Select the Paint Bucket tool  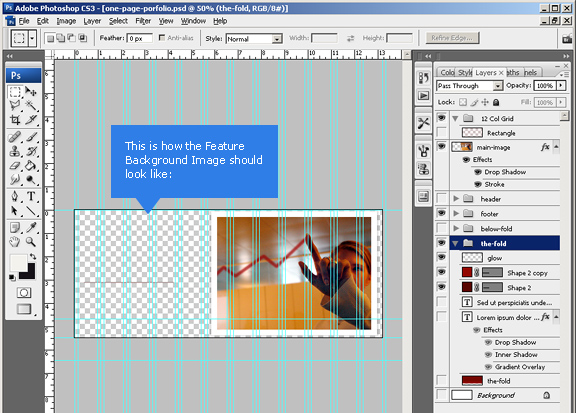point(31,166)
